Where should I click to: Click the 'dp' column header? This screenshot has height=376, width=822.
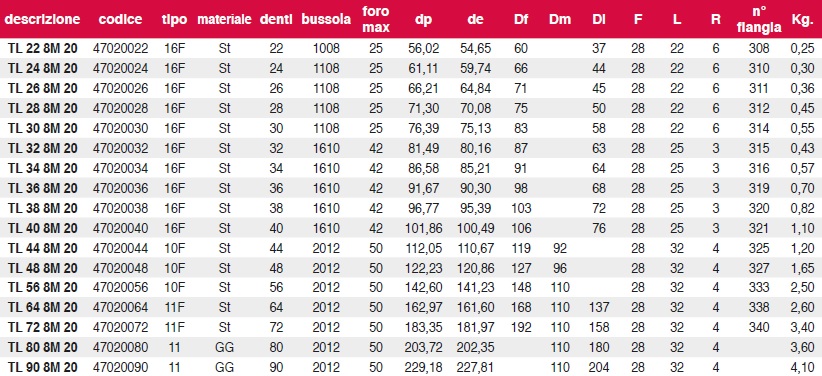point(423,20)
